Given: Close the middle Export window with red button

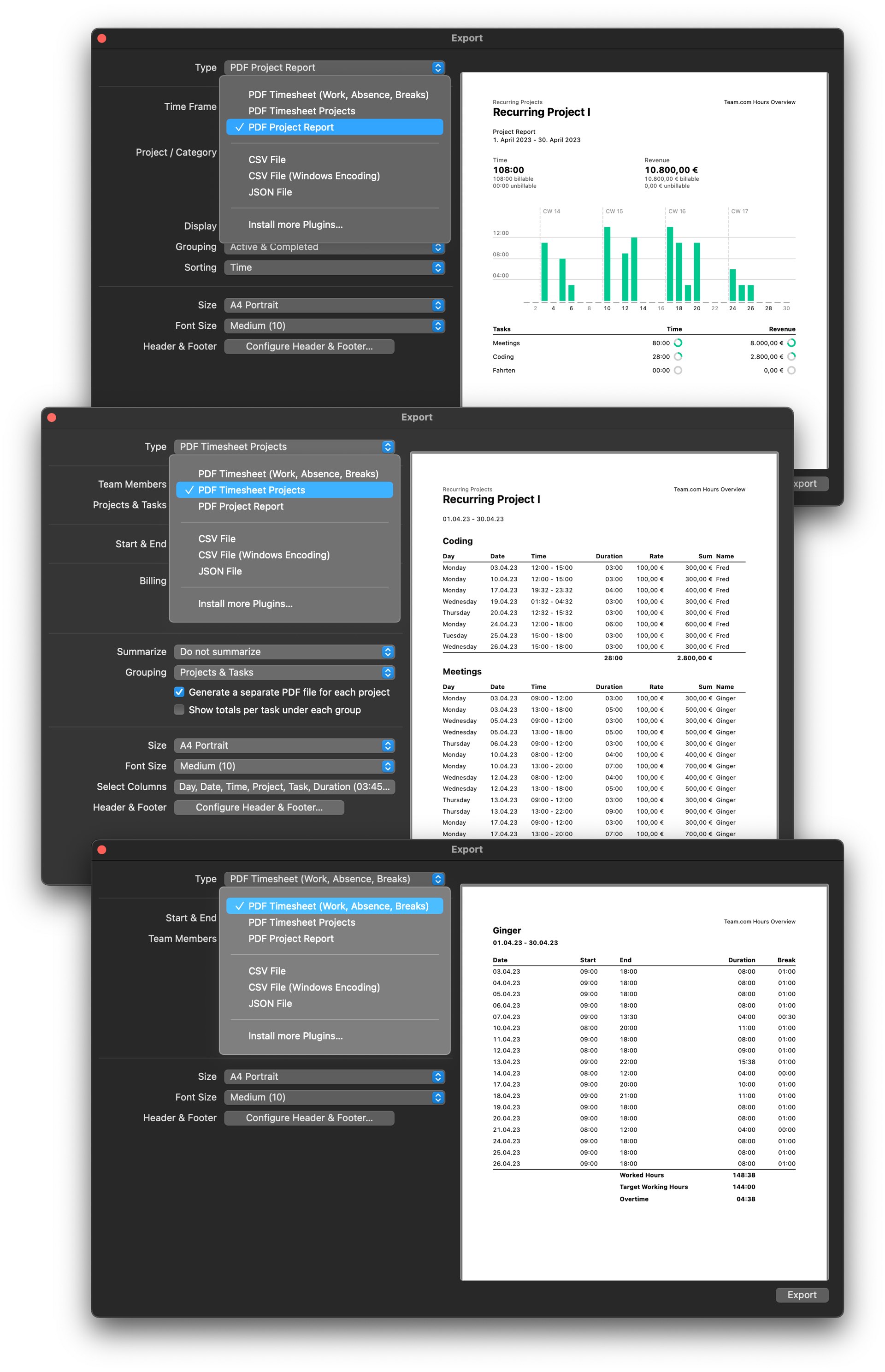Looking at the screenshot, I should (52, 418).
